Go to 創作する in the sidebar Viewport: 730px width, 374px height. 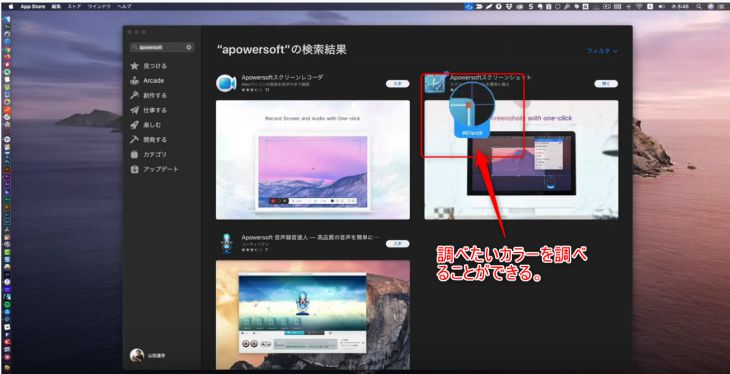[149, 95]
